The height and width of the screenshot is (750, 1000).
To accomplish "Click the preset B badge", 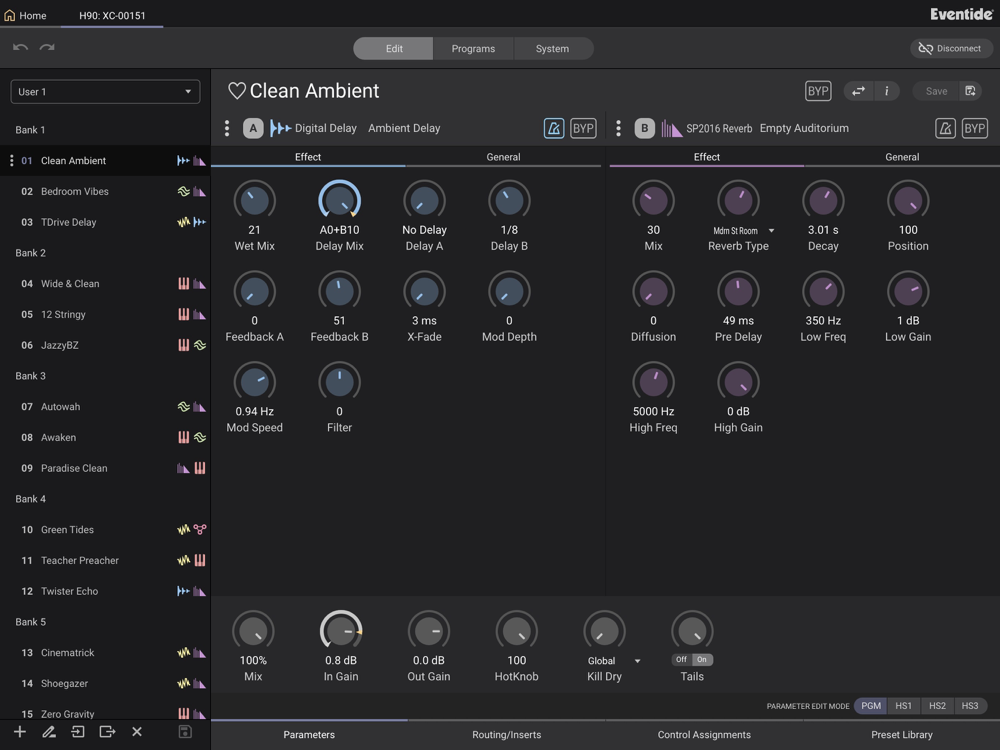I will tap(644, 128).
